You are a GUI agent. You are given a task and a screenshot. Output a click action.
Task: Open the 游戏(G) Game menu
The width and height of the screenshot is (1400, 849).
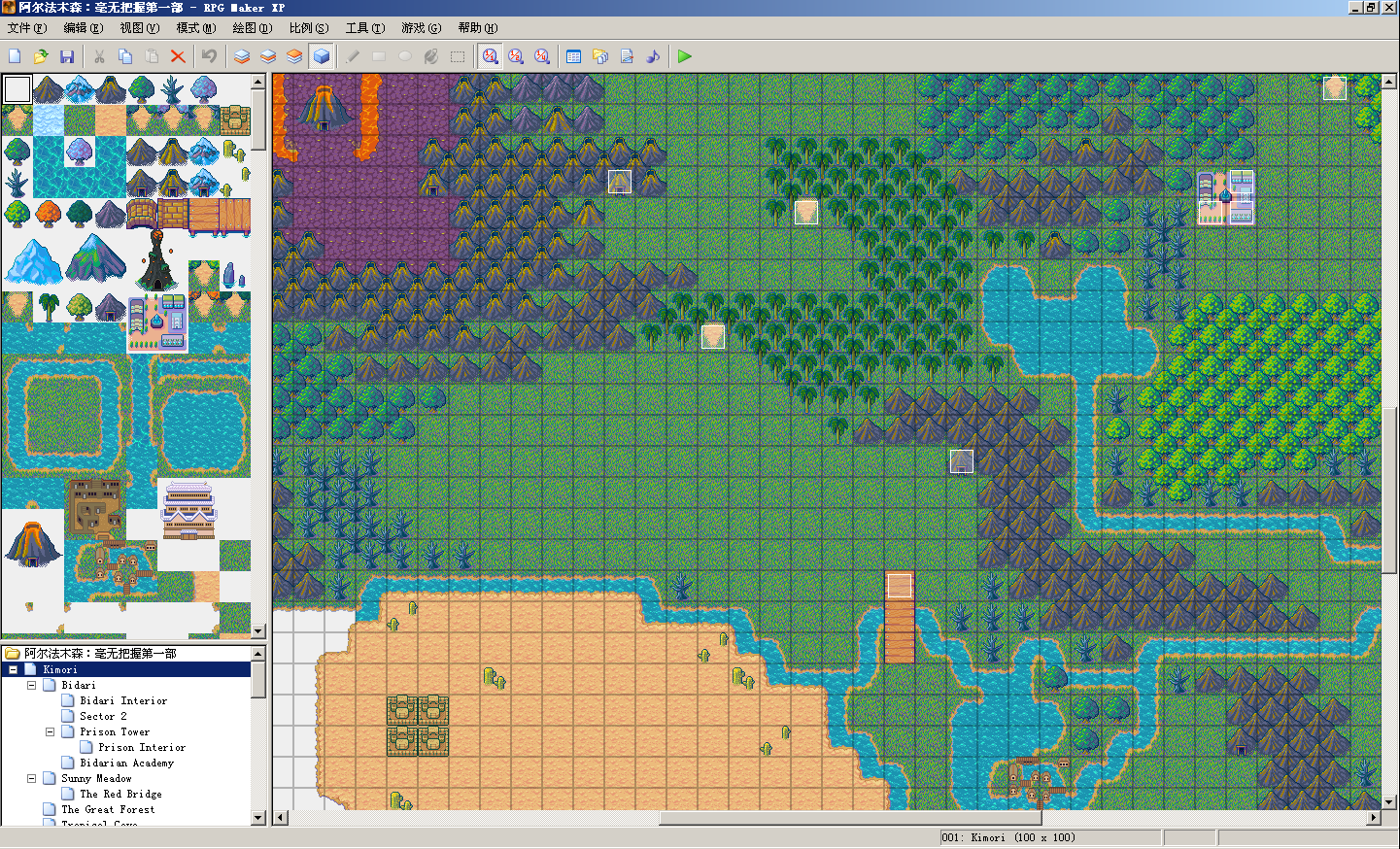[422, 28]
